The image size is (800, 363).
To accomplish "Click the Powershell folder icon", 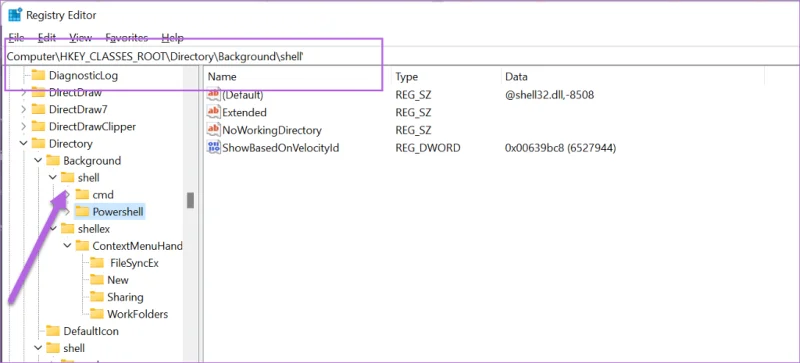I will click(x=82, y=212).
